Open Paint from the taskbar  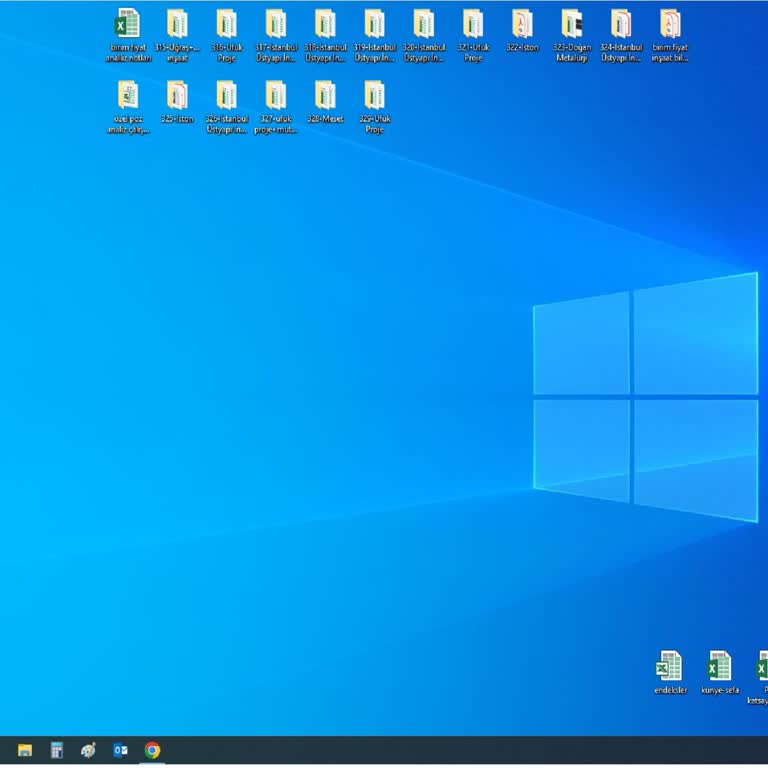coord(89,750)
